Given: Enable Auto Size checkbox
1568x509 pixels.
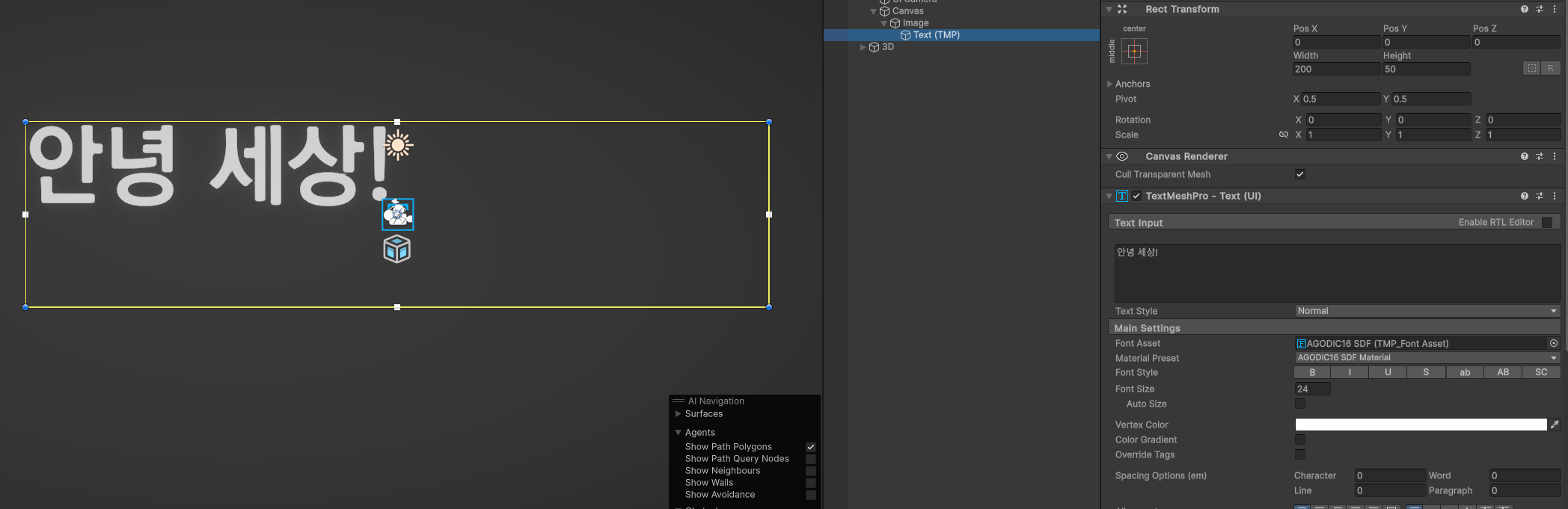Looking at the screenshot, I should click(x=1300, y=404).
